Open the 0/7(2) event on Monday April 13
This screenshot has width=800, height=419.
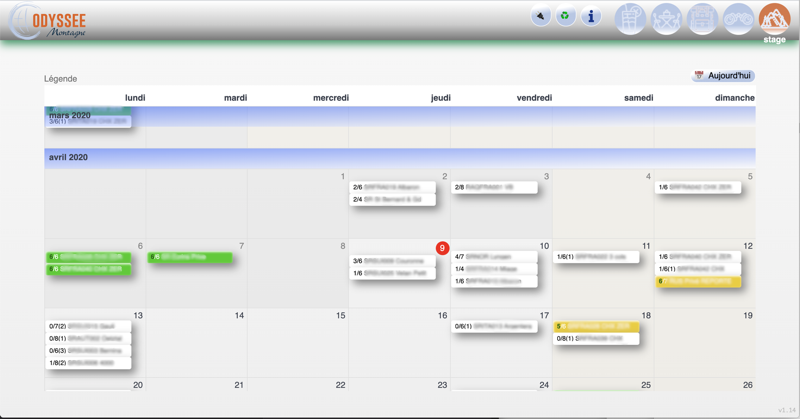tap(88, 327)
